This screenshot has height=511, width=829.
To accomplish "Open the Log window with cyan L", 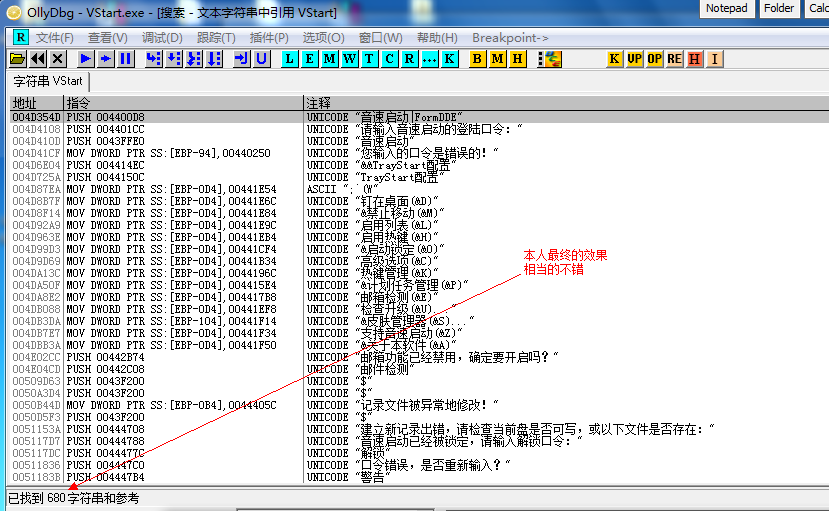I will click(x=289, y=59).
